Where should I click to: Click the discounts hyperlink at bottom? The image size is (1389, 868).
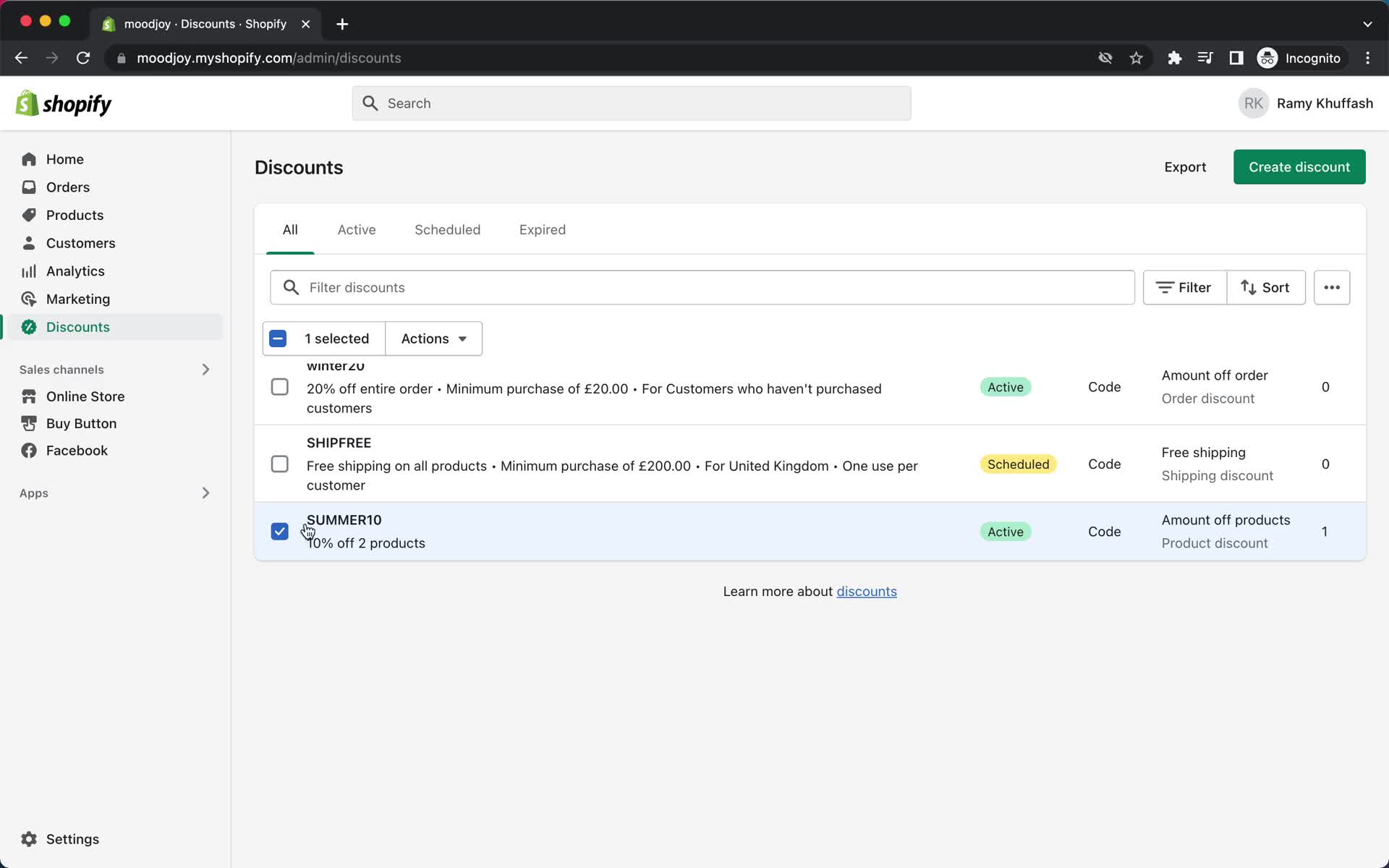point(867,591)
